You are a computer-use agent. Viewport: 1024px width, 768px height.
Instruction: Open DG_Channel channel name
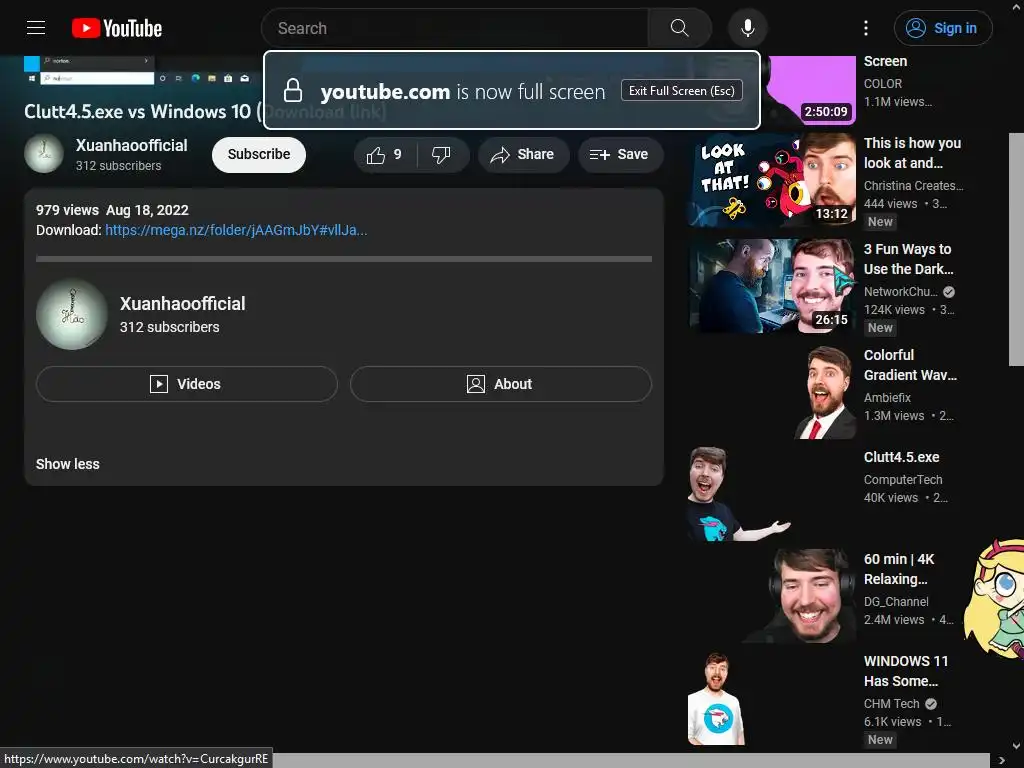896,602
